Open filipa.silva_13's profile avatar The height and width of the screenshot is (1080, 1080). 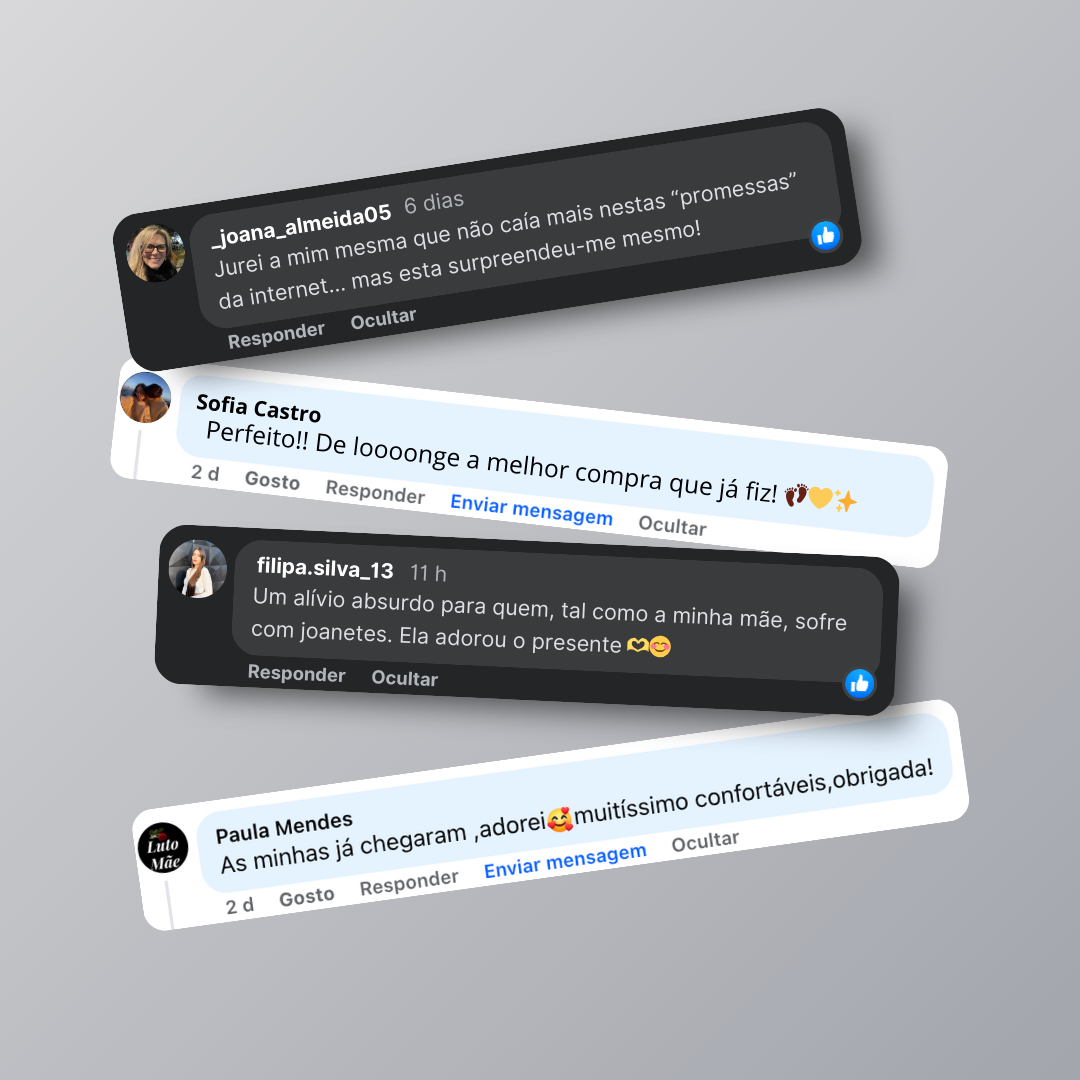tap(198, 569)
